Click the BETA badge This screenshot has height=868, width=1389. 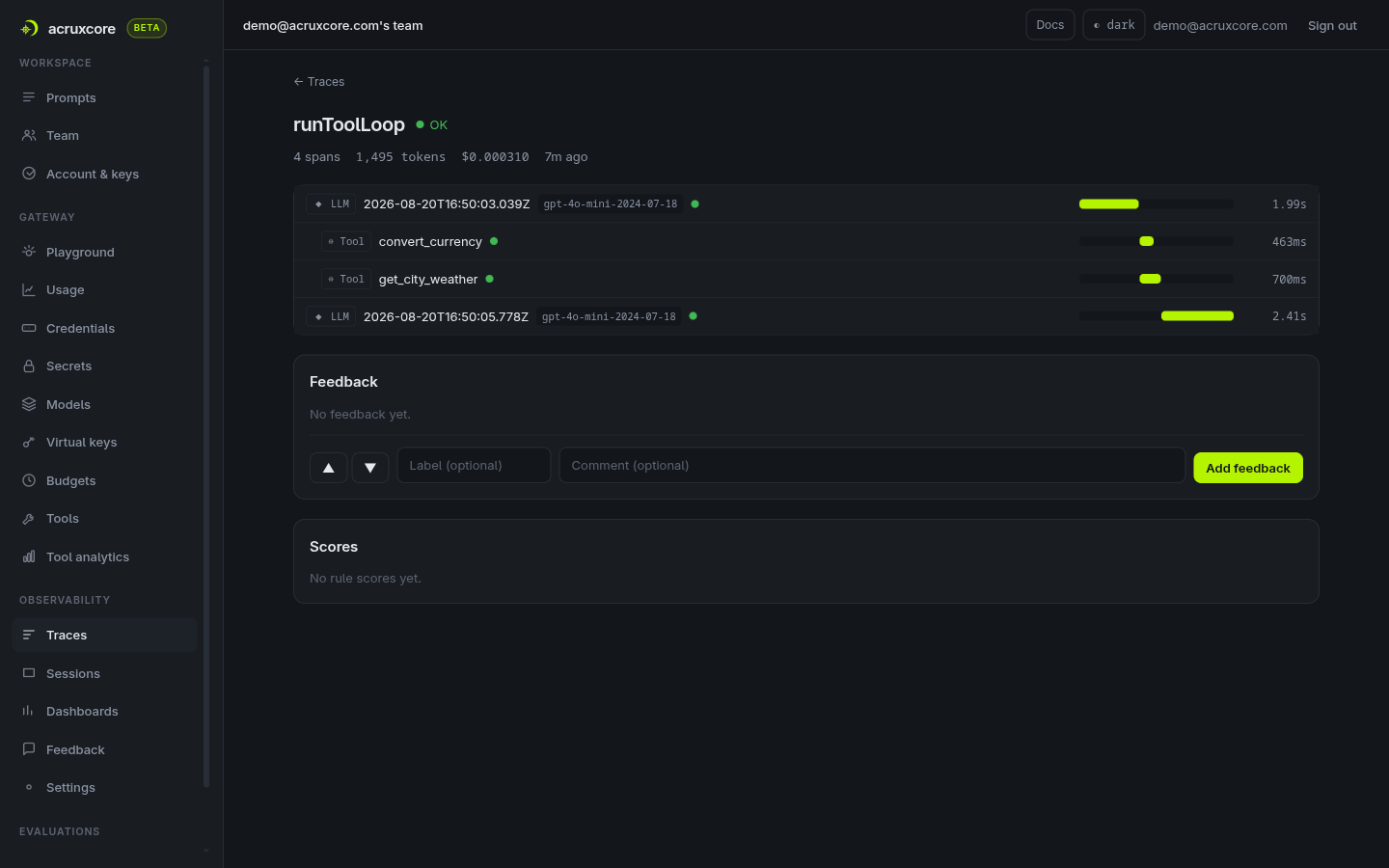pyautogui.click(x=147, y=28)
